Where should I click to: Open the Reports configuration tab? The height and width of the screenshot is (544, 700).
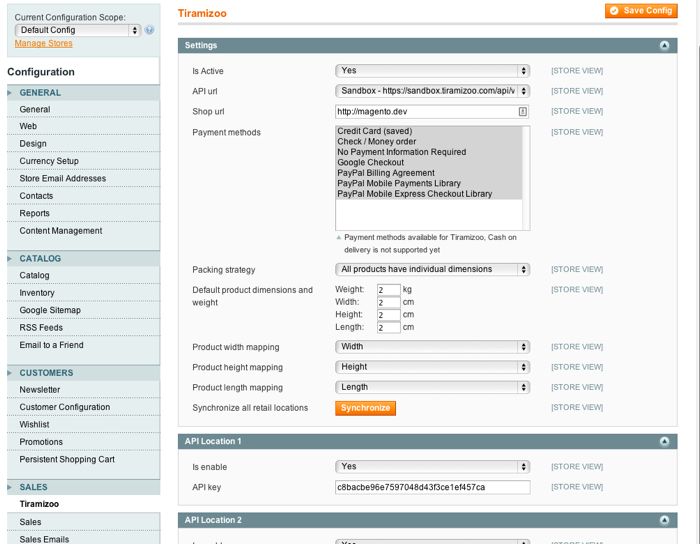tap(83, 213)
